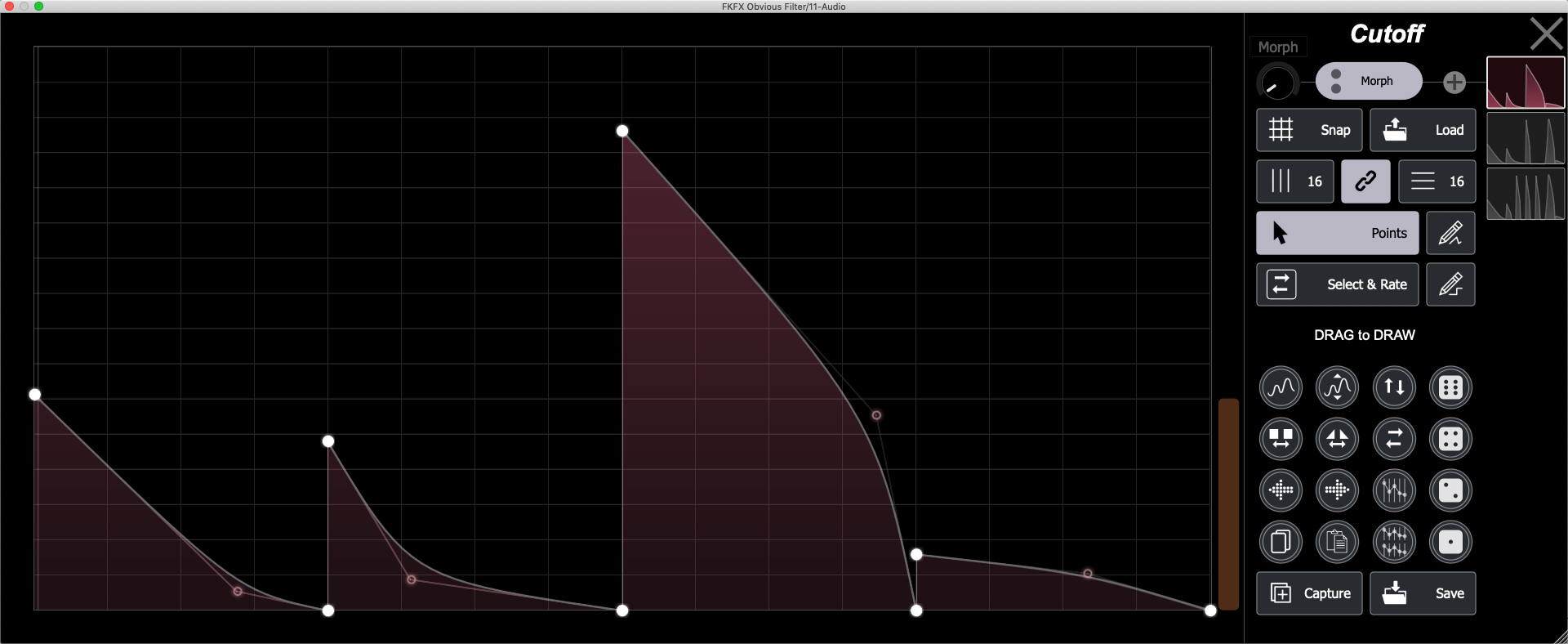The height and width of the screenshot is (644, 1568).
Task: Click the two-dot dice randomize icon
Action: 1450,490
